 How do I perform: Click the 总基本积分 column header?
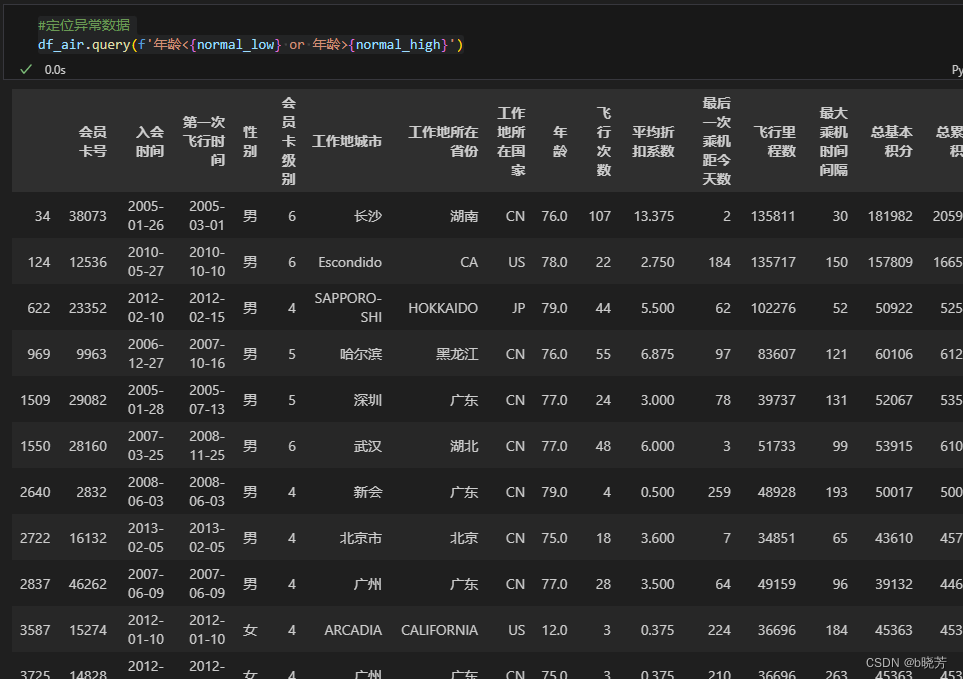[892, 140]
